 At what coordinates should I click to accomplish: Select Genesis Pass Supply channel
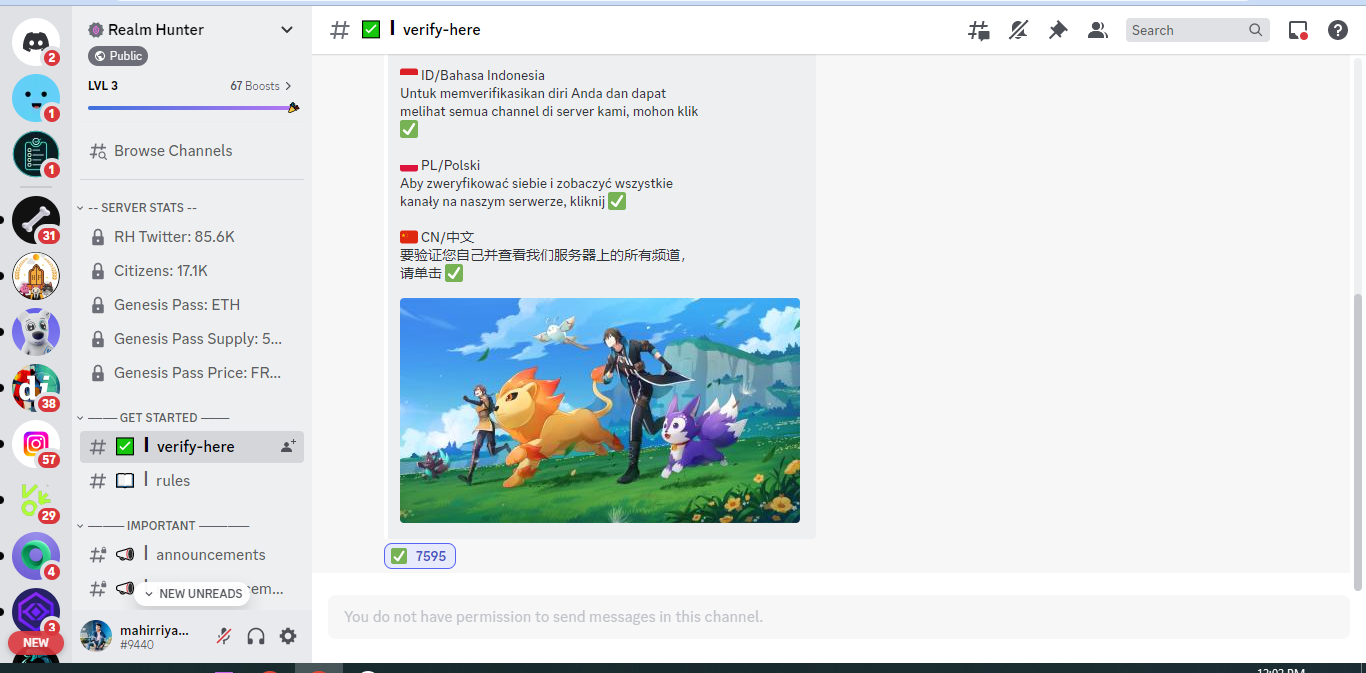[192, 339]
